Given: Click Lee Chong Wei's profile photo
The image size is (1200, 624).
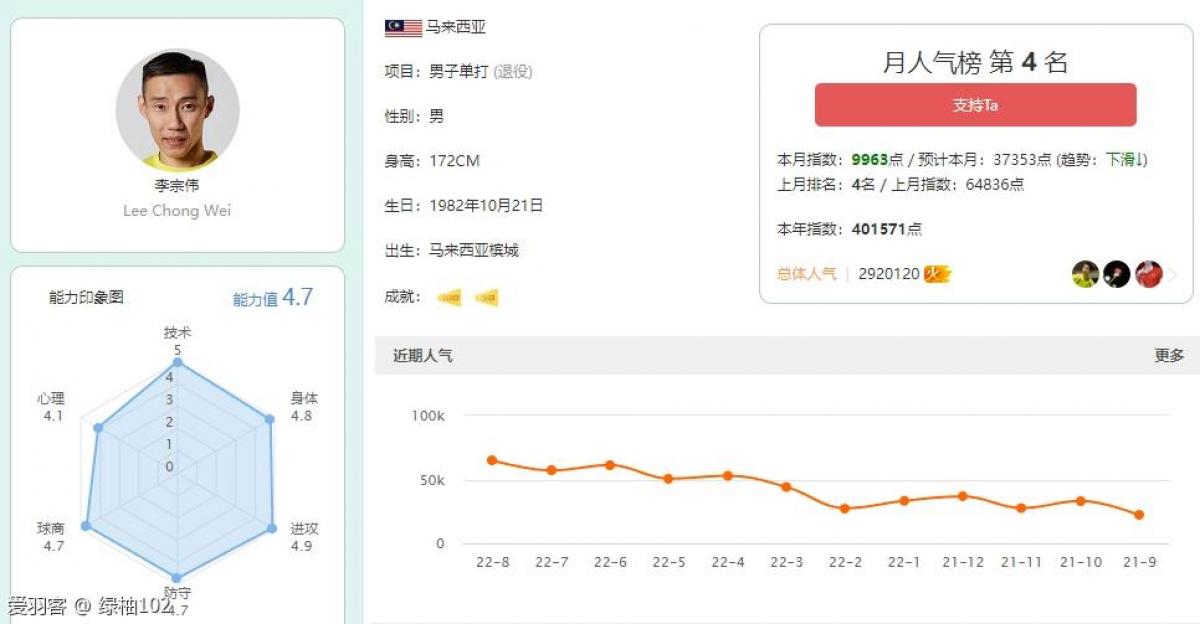Looking at the screenshot, I should (x=177, y=110).
